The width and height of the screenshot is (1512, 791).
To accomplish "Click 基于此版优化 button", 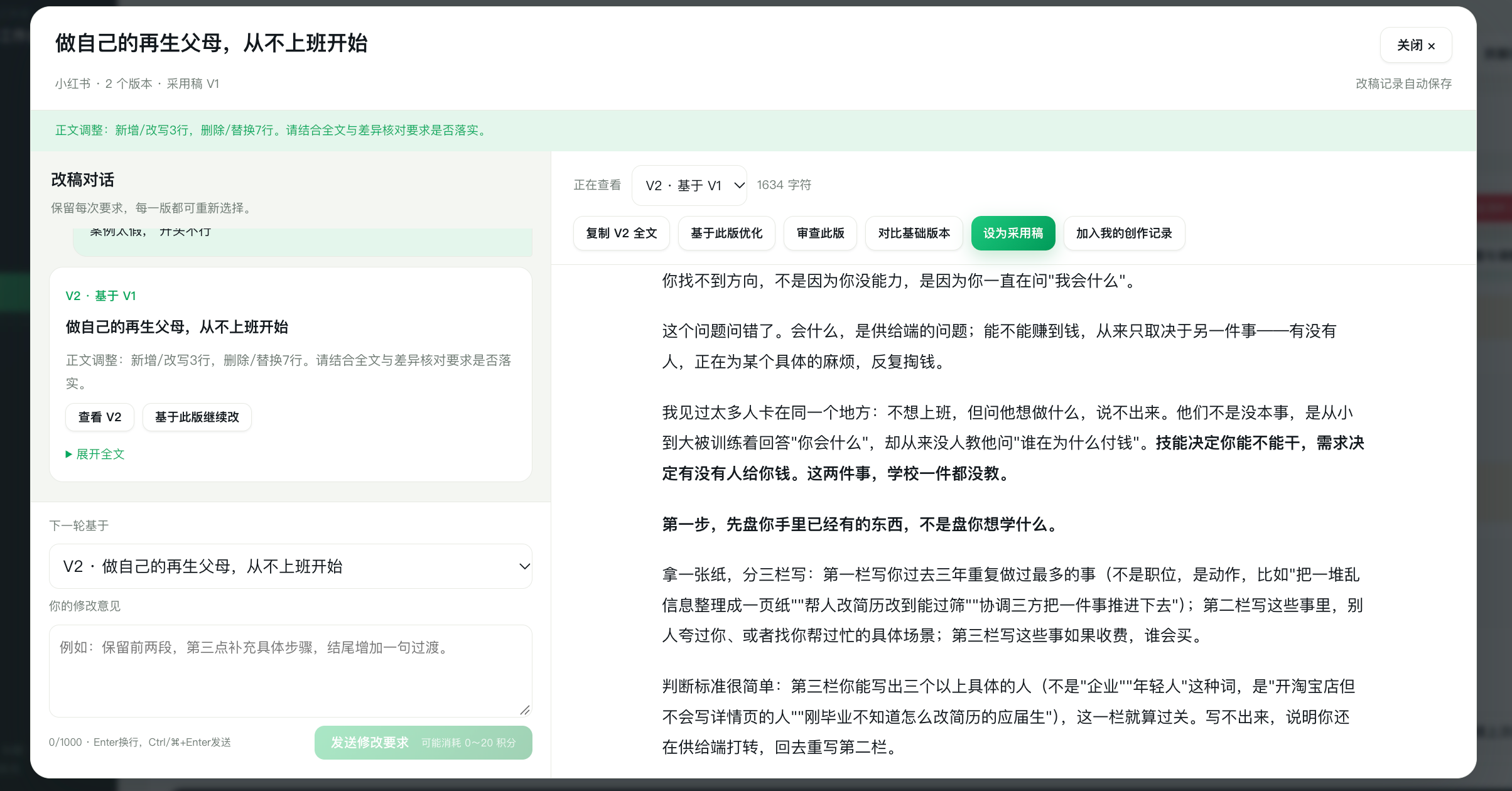I will 726,234.
